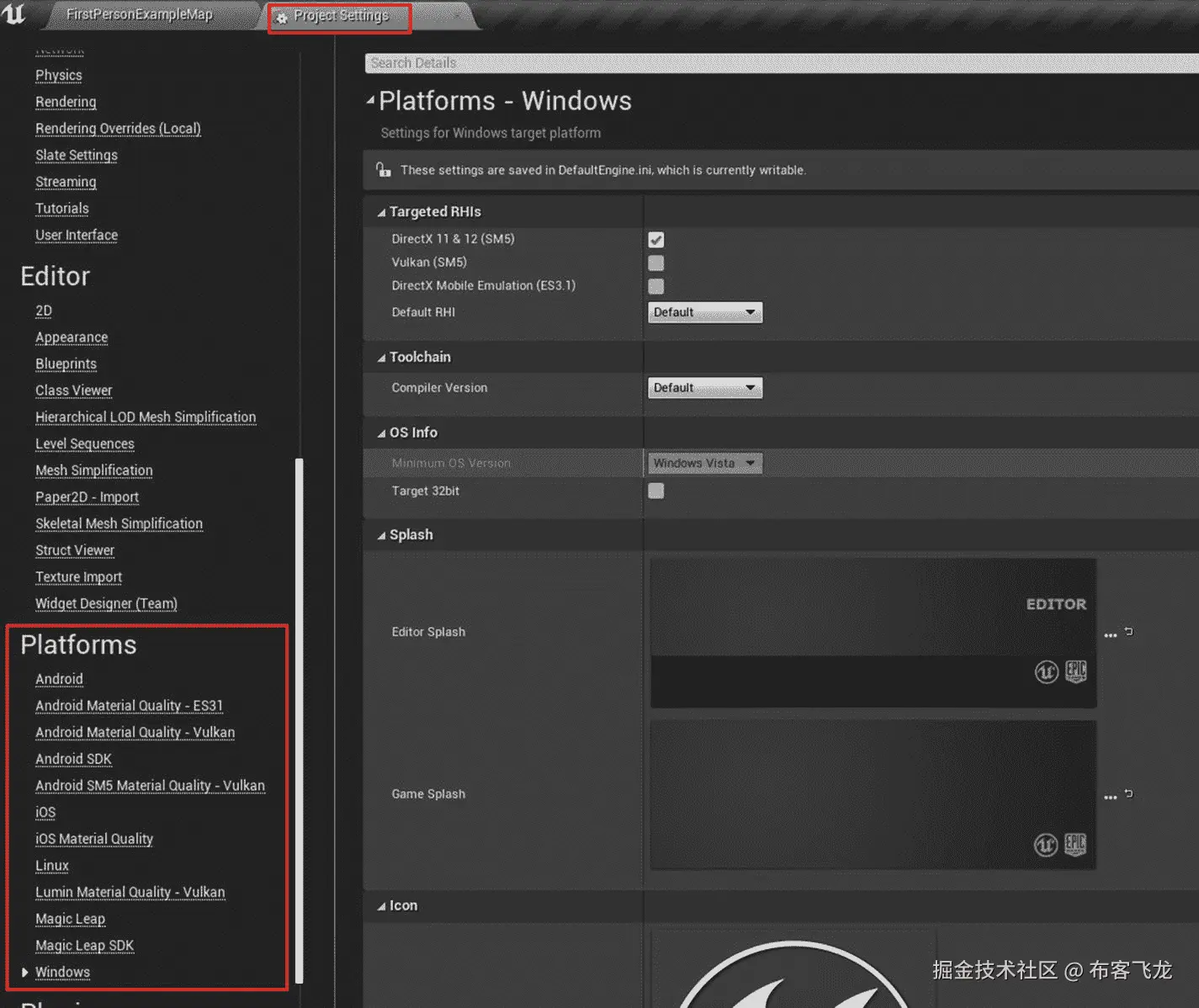Switch to FirstPersonExampleMap tab
The height and width of the screenshot is (1008, 1199).
[139, 14]
